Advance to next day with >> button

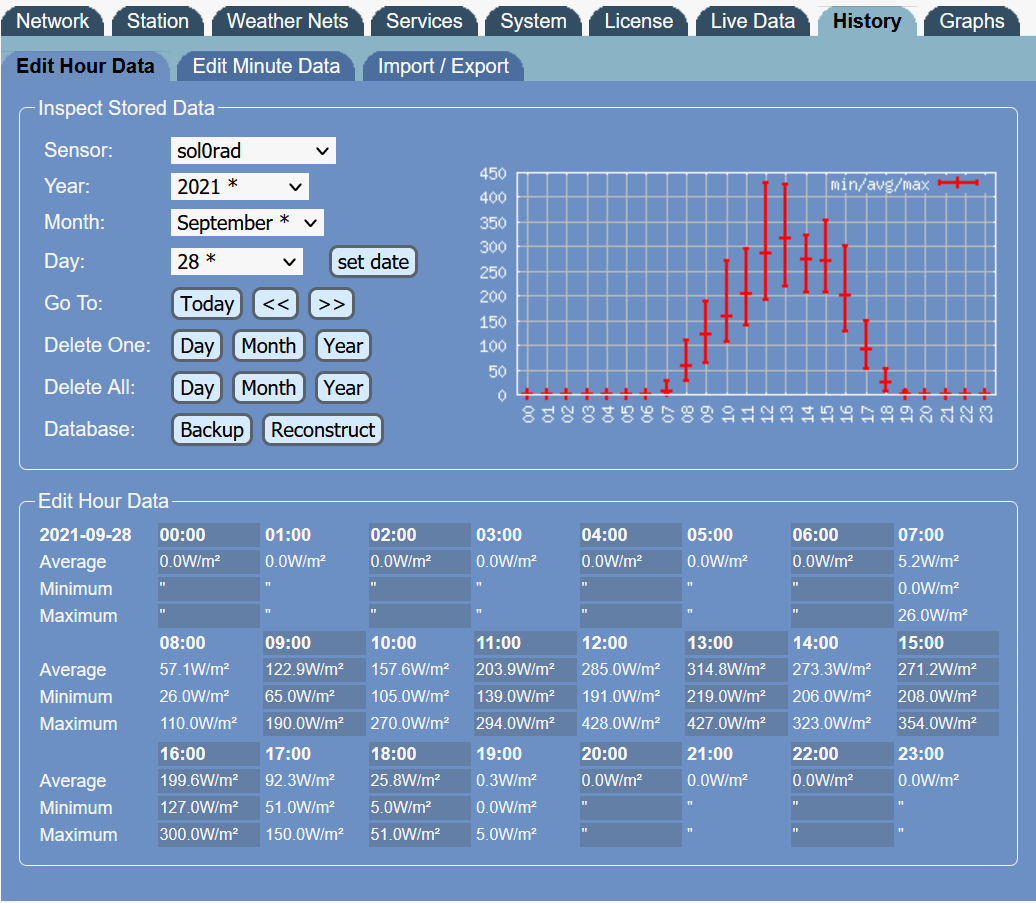click(x=331, y=304)
